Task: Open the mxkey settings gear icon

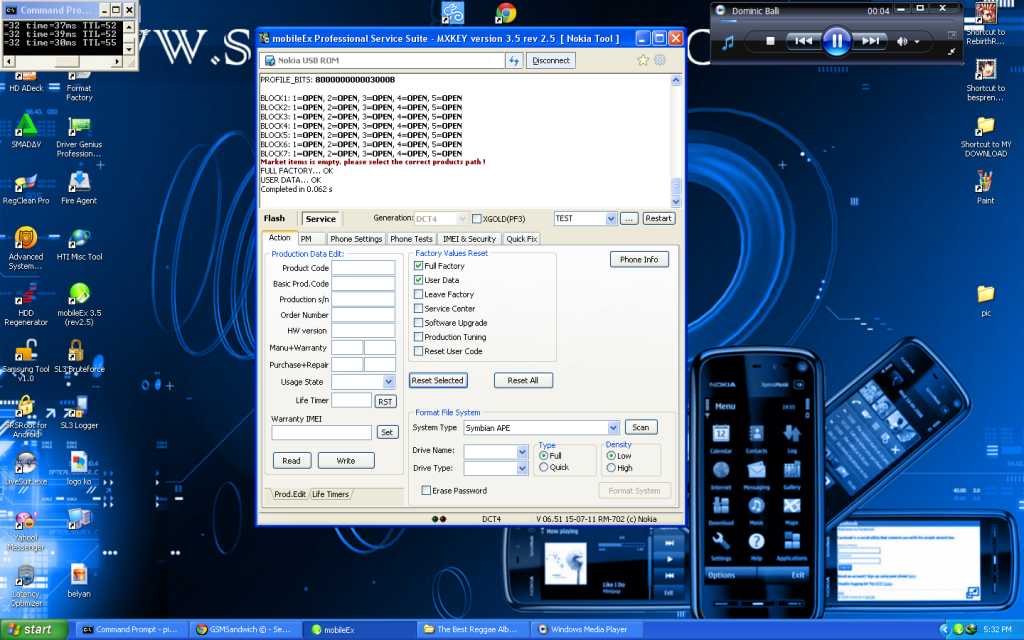Action: (x=658, y=59)
